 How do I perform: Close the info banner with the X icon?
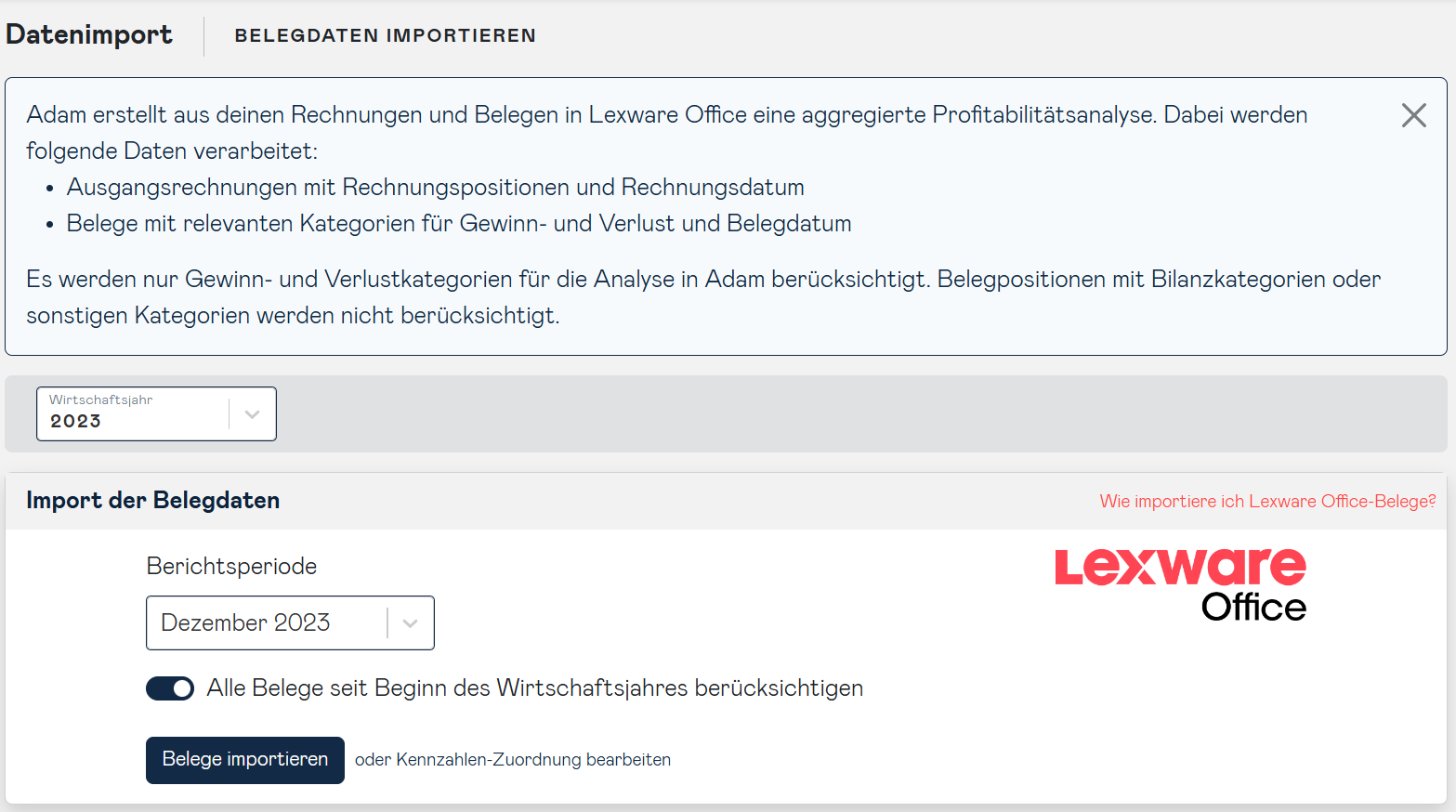point(1413,115)
